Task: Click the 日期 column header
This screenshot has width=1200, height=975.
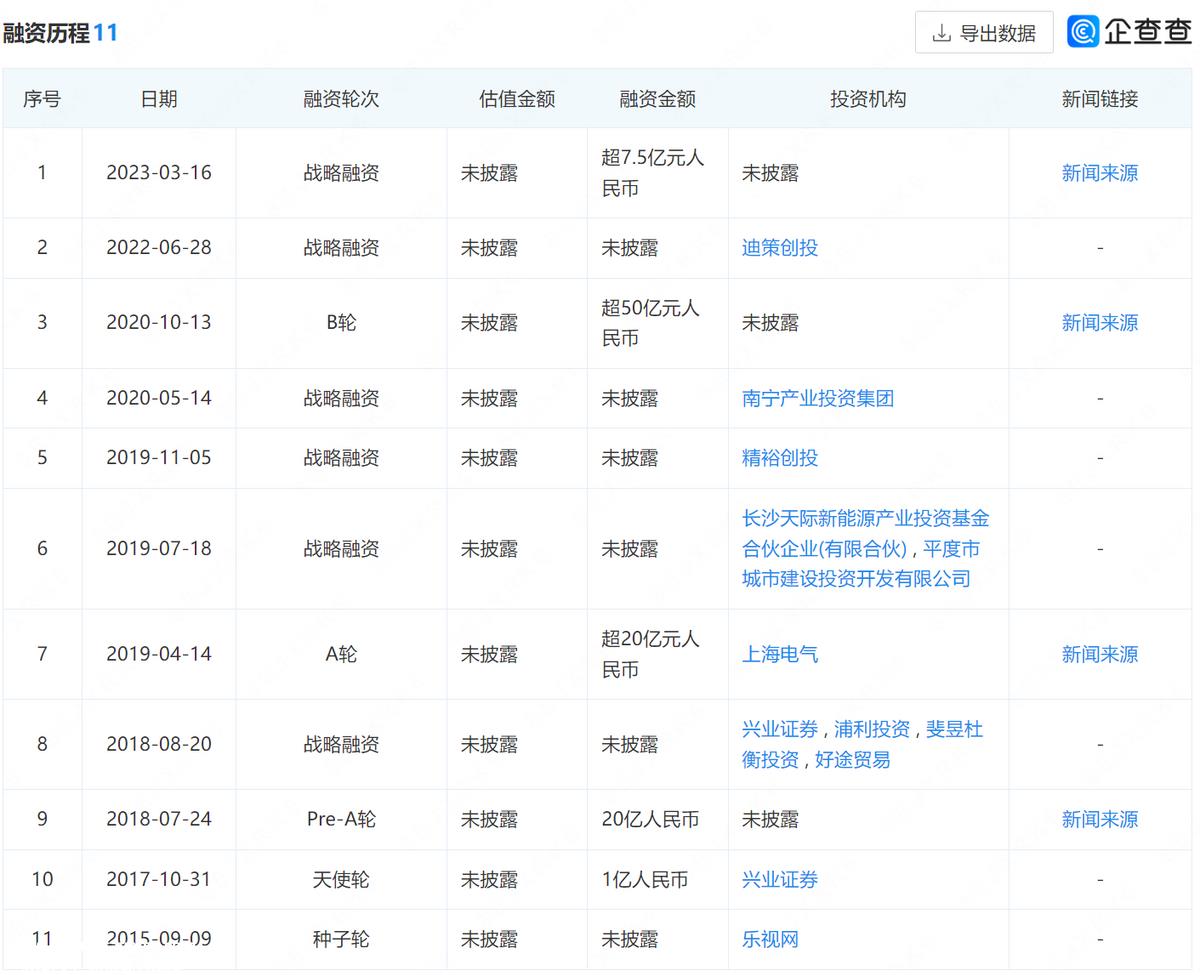Action: click(159, 99)
